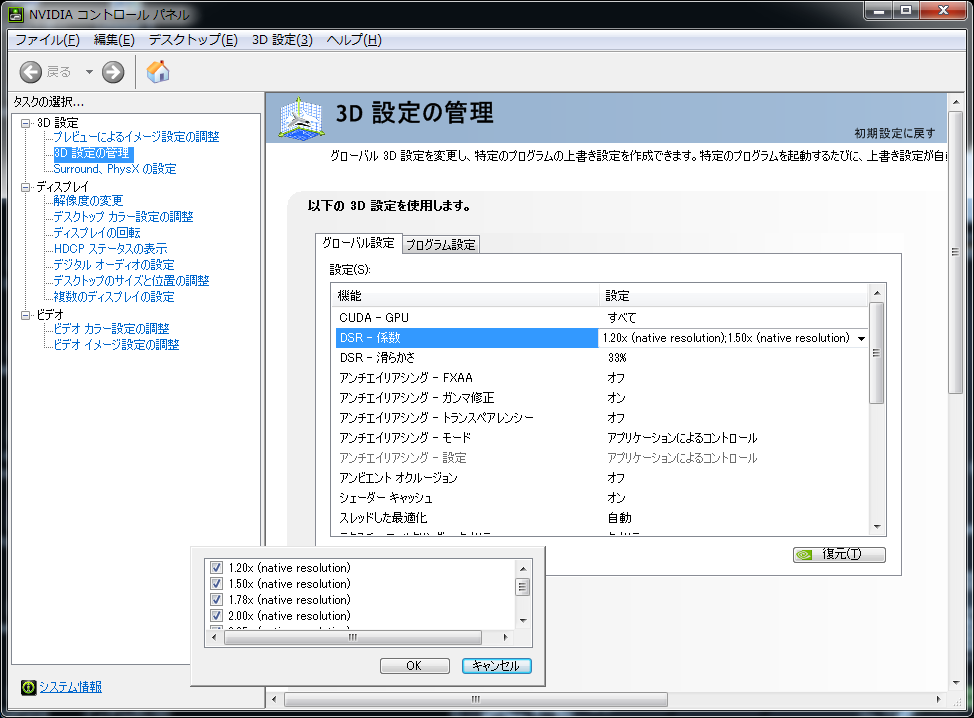The height and width of the screenshot is (718, 974).
Task: Open HDCP ステータスの表示
Action: [x=110, y=249]
